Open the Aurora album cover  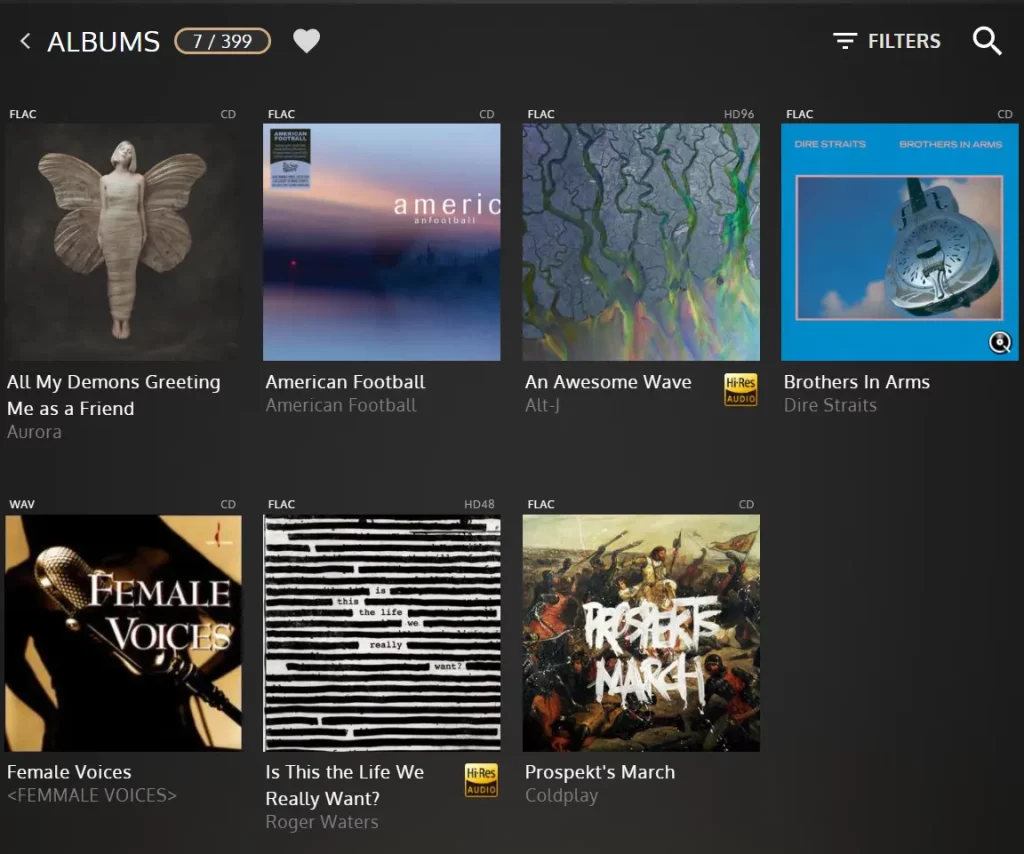click(x=123, y=242)
